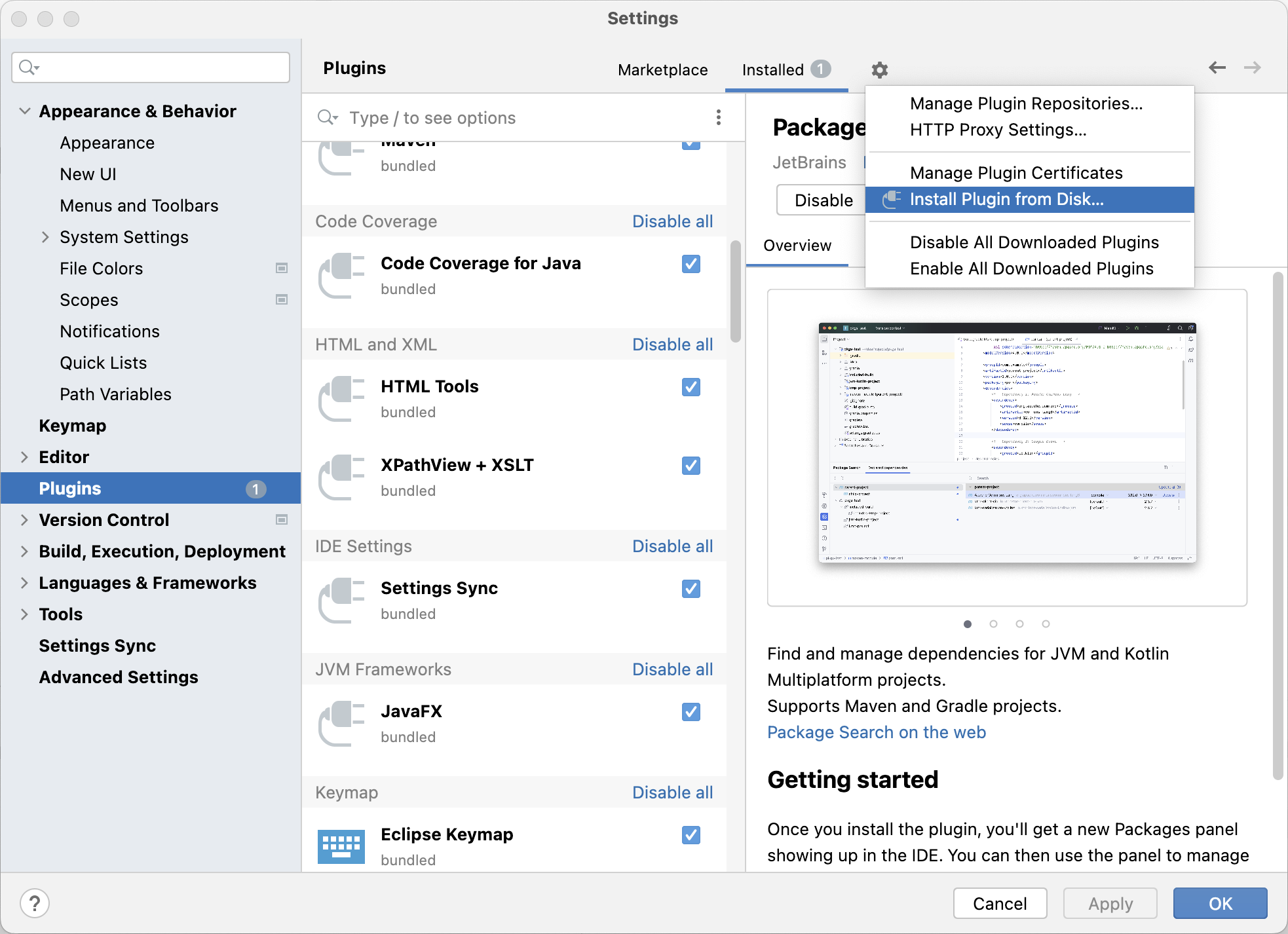The height and width of the screenshot is (934, 1288).
Task: Select the fourth screenshot carousel dot
Action: coord(1046,624)
